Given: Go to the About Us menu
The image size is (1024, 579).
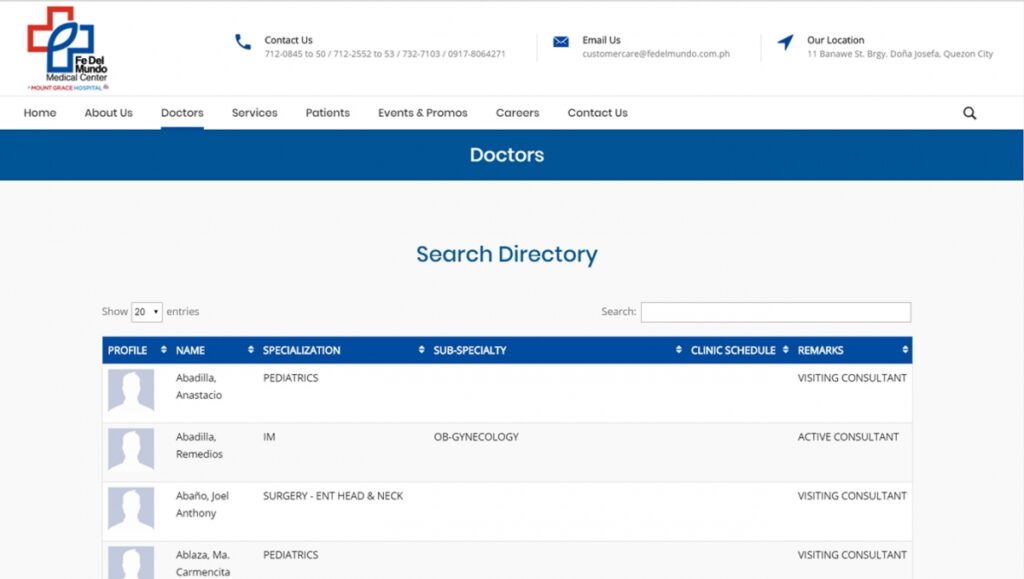Looking at the screenshot, I should (x=108, y=113).
